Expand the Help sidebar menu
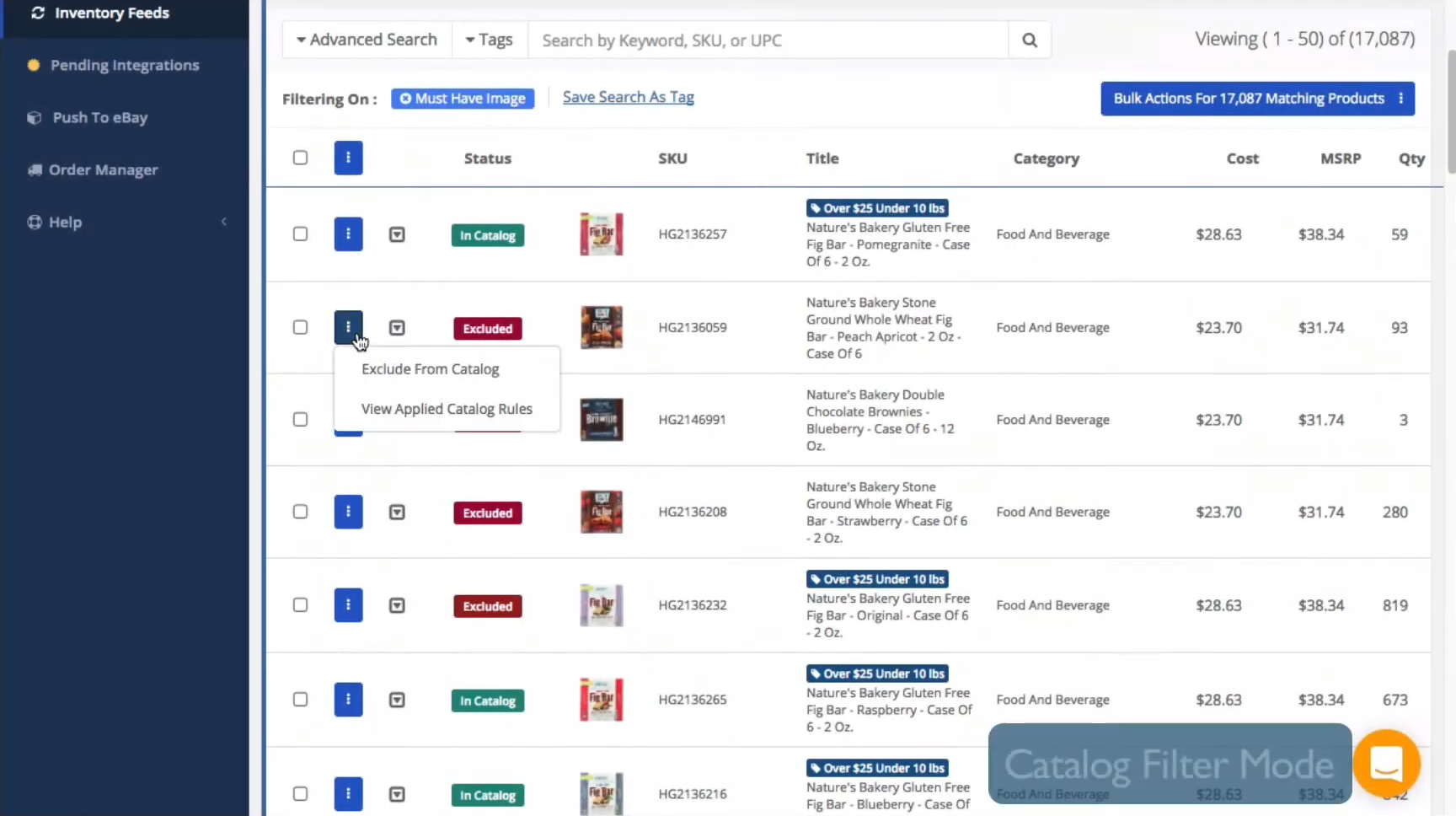The image size is (1456, 816). point(126,222)
